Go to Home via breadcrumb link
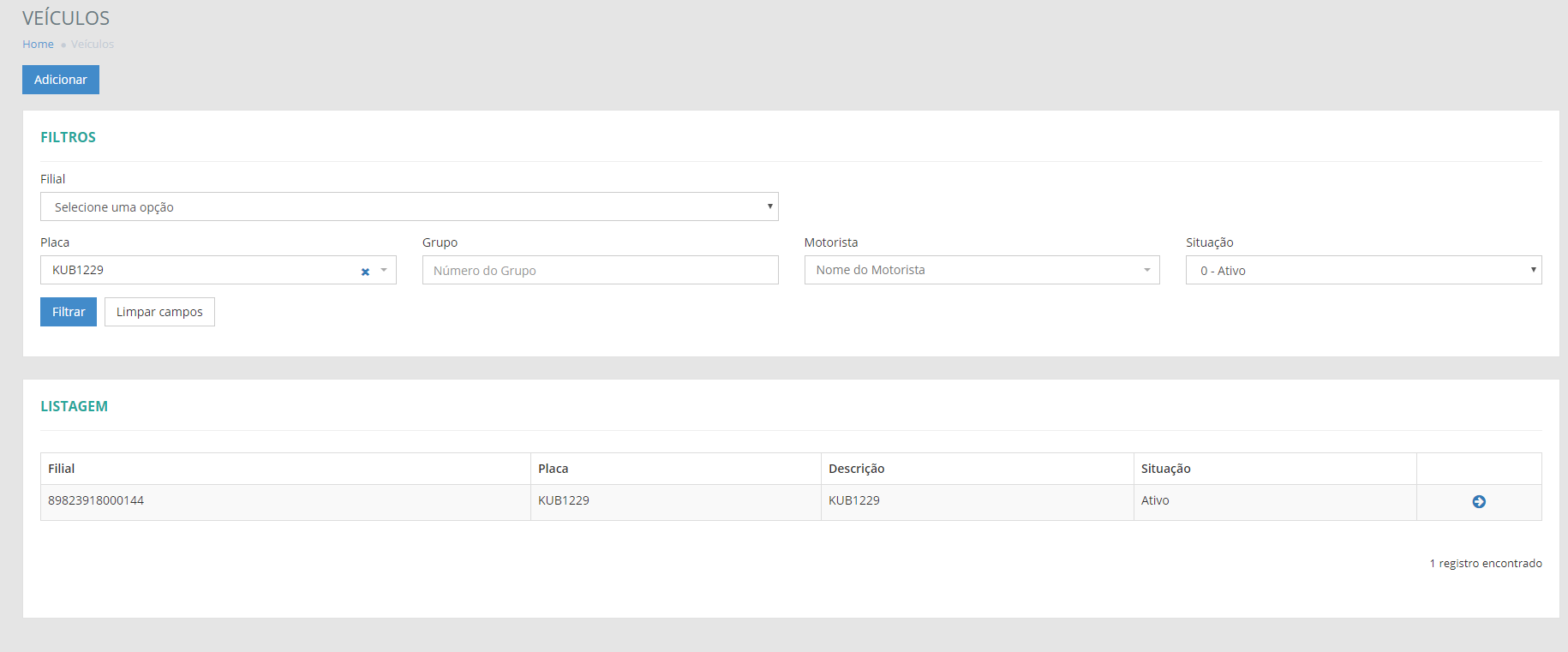The height and width of the screenshot is (652, 1568). pos(38,45)
